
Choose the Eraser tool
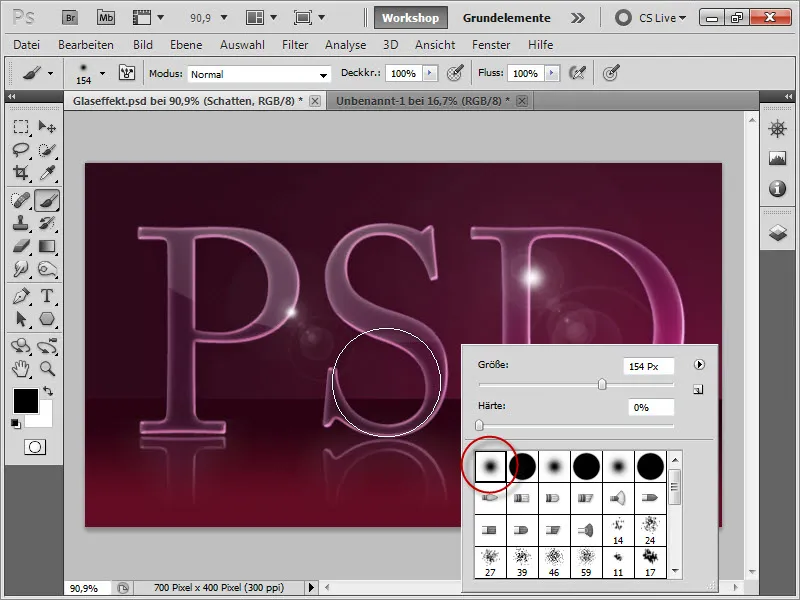tap(21, 246)
